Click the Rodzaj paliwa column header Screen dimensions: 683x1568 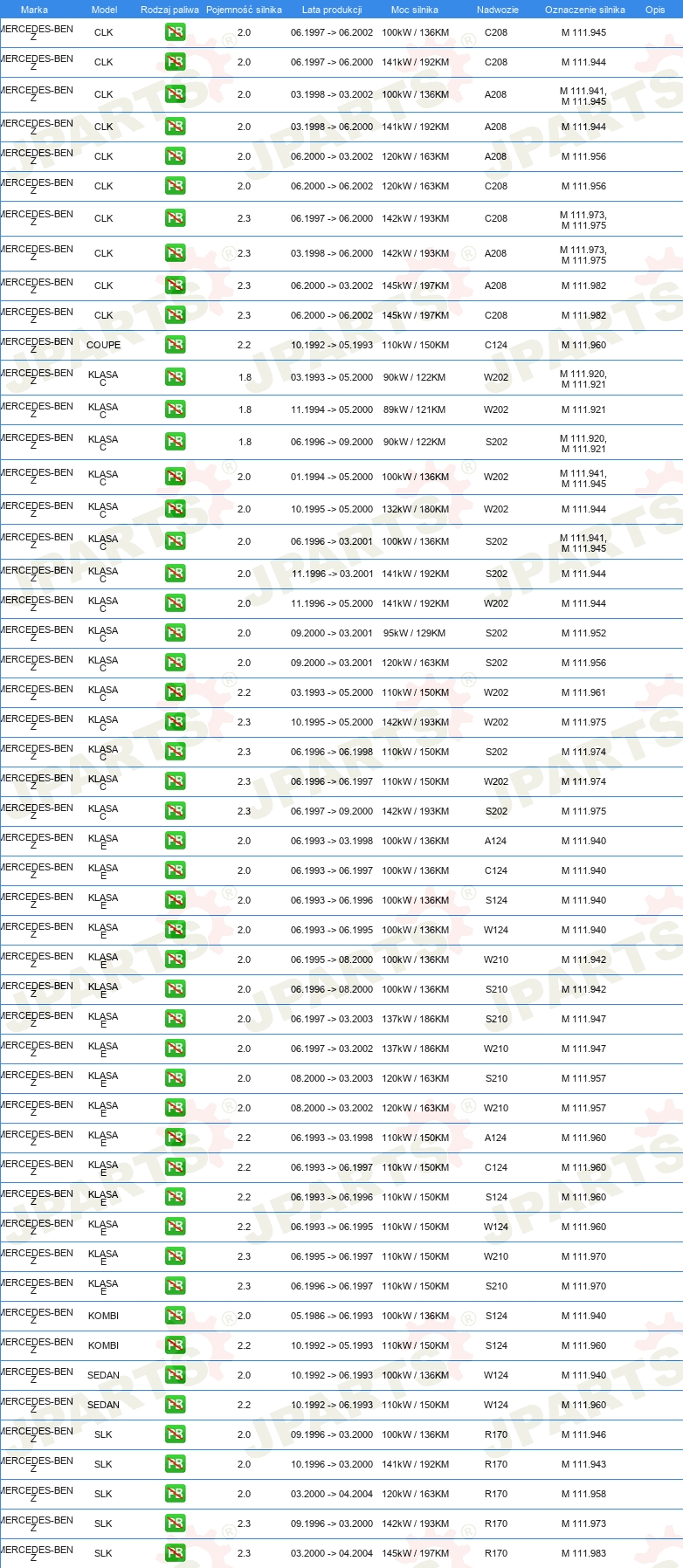(169, 10)
